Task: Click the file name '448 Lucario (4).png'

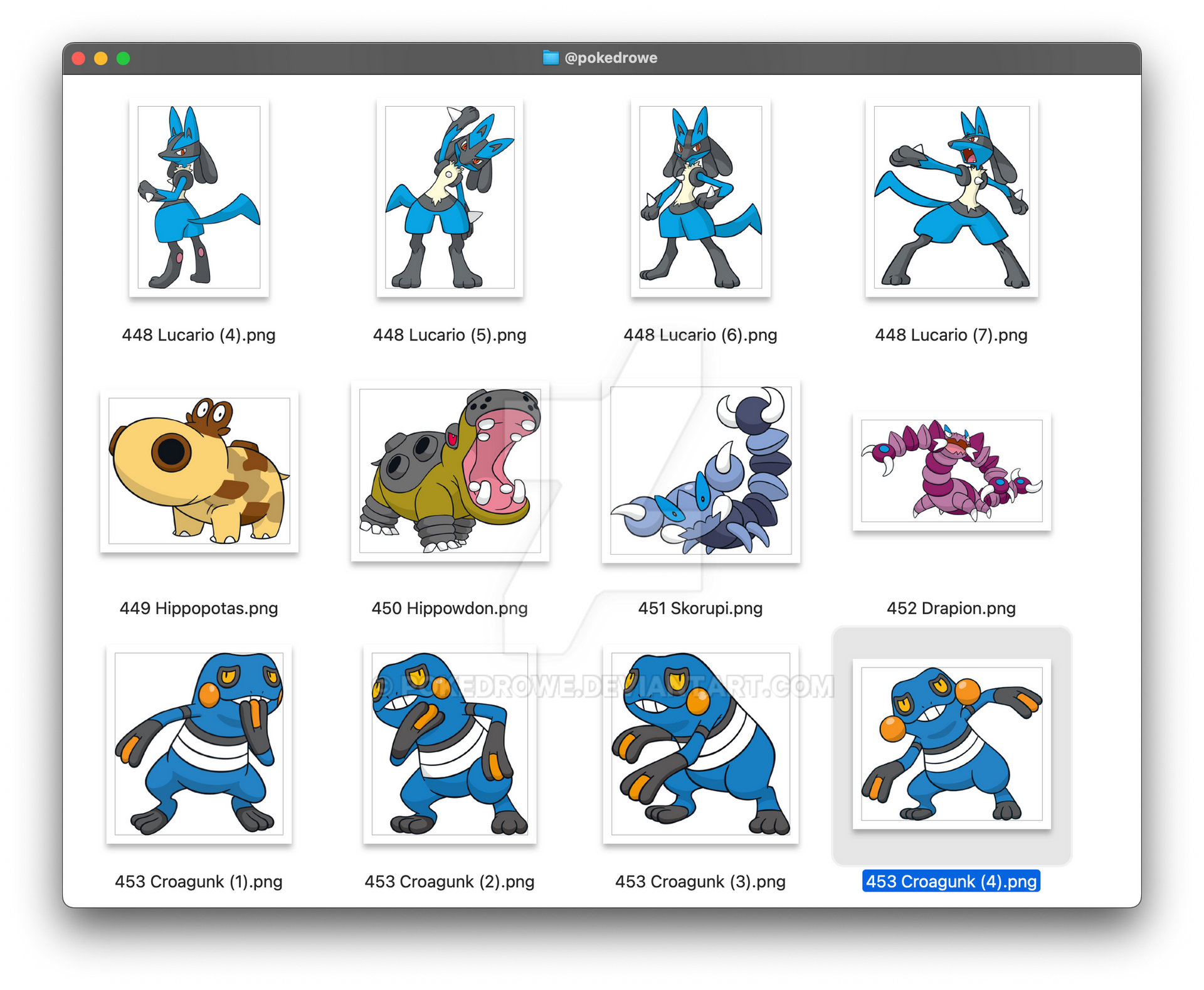Action: point(199,335)
